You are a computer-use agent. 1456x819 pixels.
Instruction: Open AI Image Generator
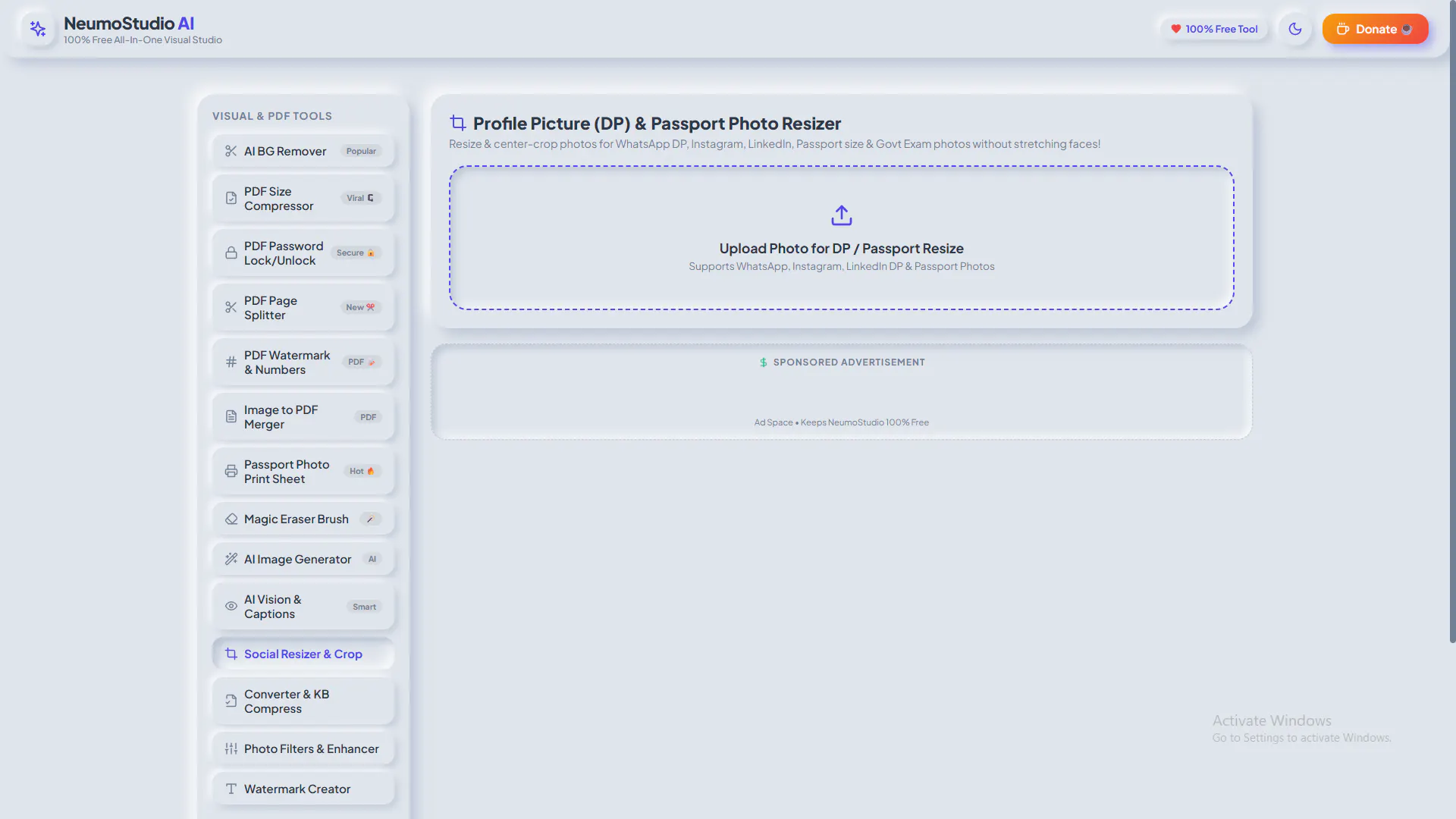click(x=303, y=559)
